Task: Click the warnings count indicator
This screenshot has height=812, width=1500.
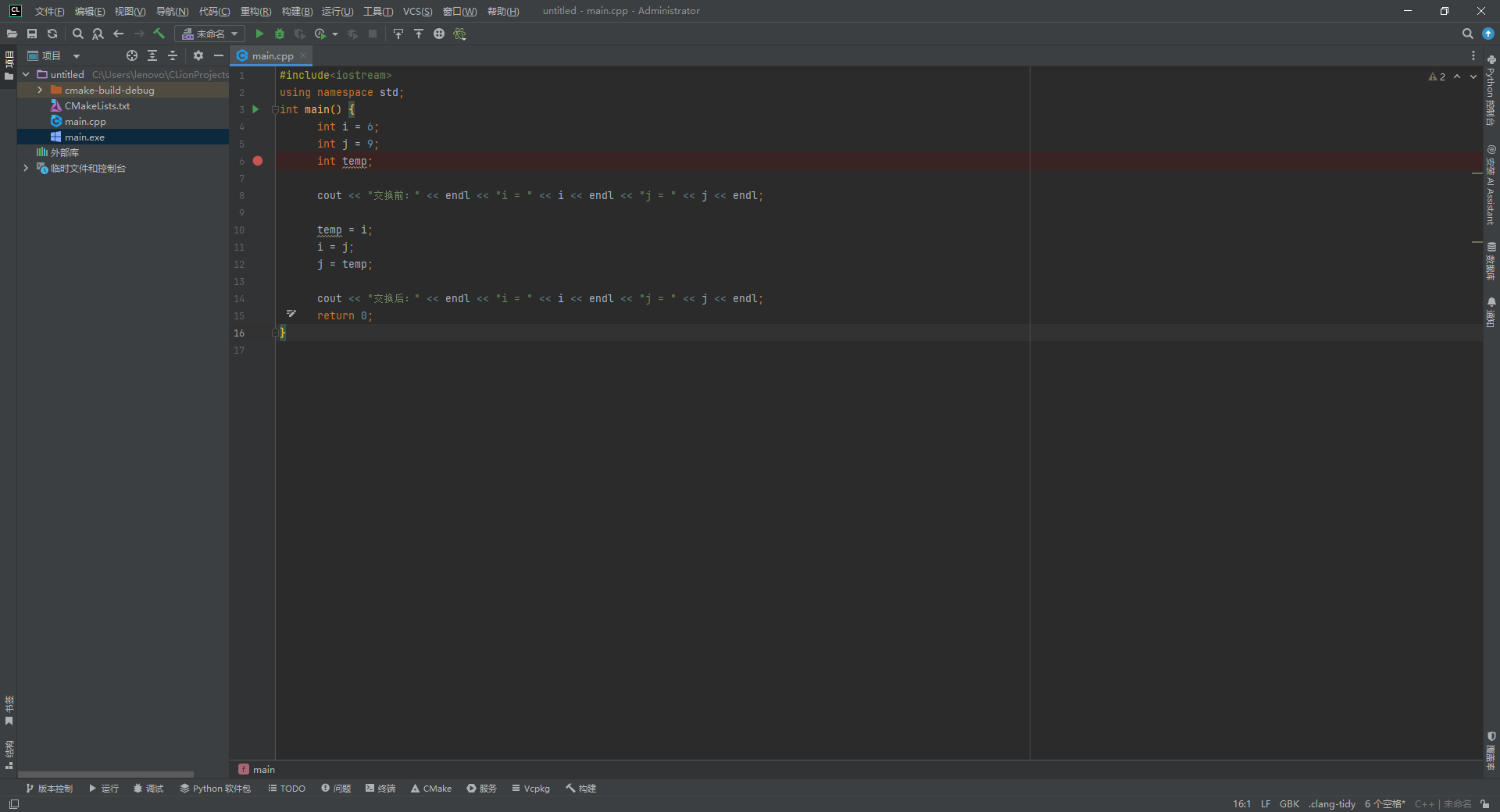Action: (1437, 77)
